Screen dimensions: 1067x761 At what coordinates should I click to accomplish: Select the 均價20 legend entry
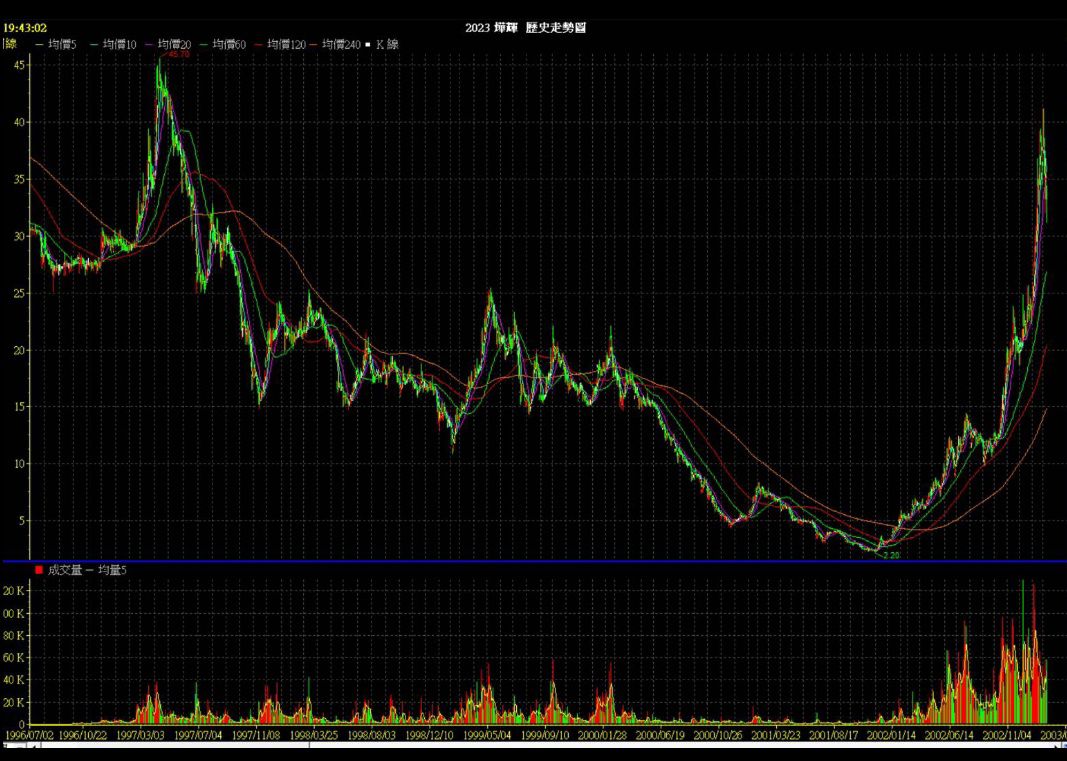(x=175, y=44)
